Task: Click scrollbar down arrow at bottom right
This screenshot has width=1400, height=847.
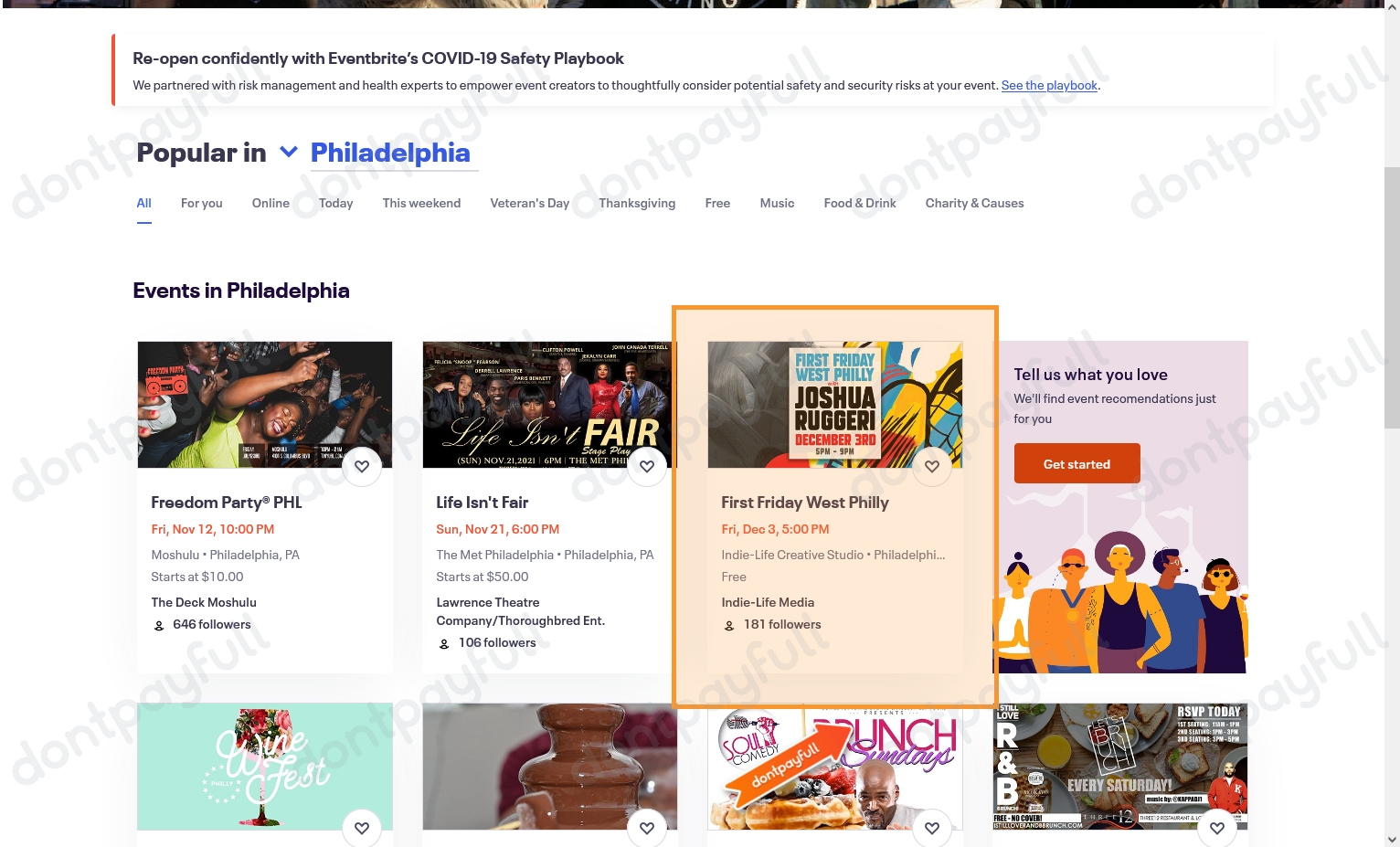Action: tap(1392, 839)
